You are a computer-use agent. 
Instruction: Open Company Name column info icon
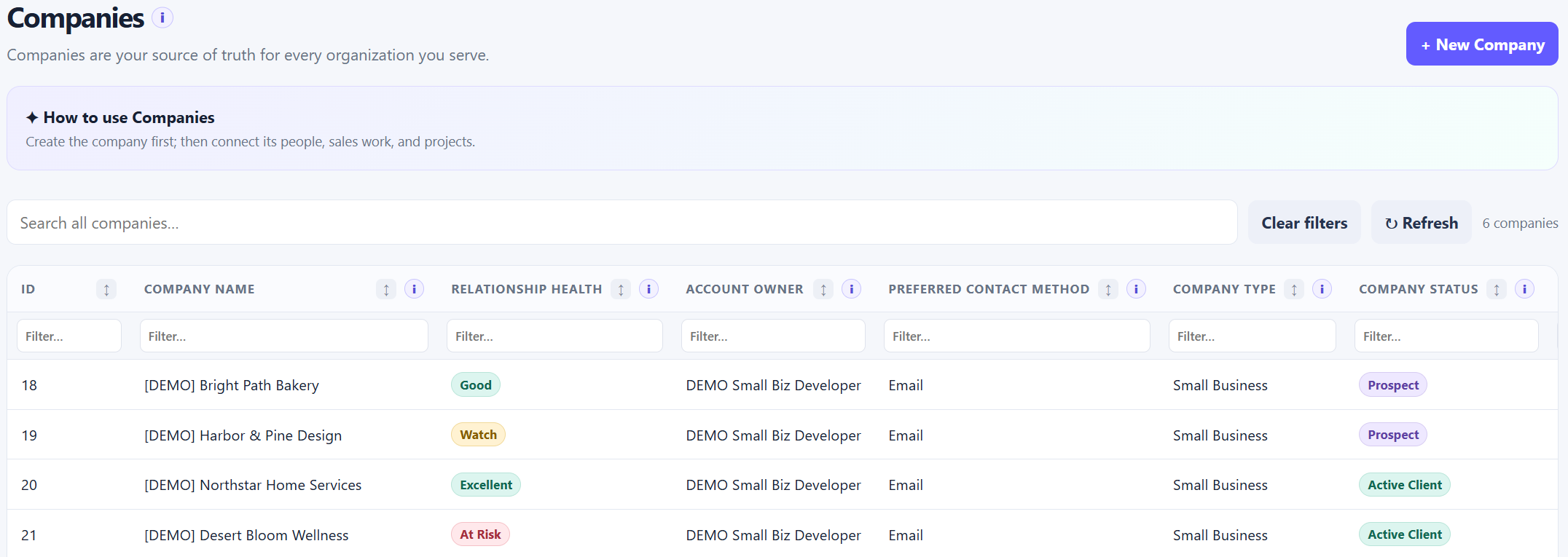414,289
